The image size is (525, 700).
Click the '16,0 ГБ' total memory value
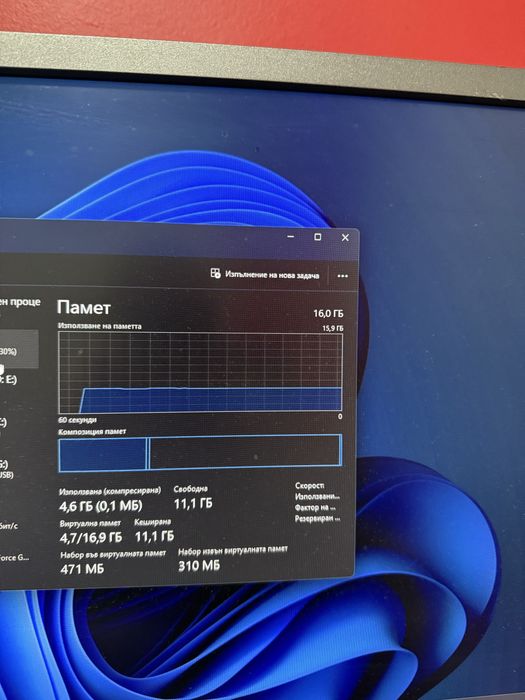tap(328, 313)
